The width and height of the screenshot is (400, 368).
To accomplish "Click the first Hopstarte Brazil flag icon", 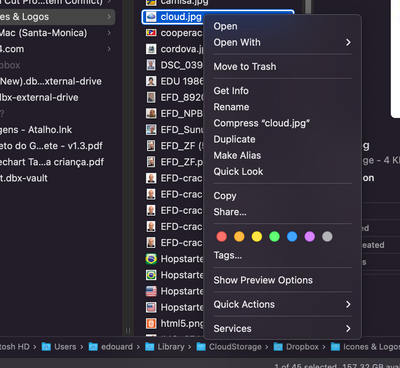I will (x=151, y=259).
